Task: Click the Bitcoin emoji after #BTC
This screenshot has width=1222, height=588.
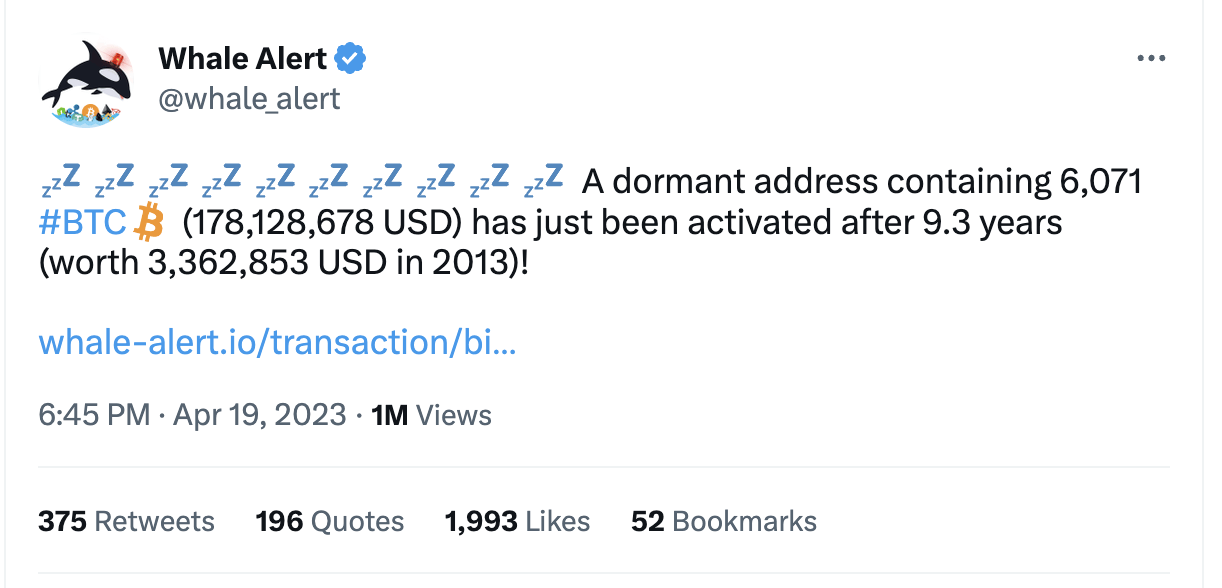Action: (x=148, y=222)
